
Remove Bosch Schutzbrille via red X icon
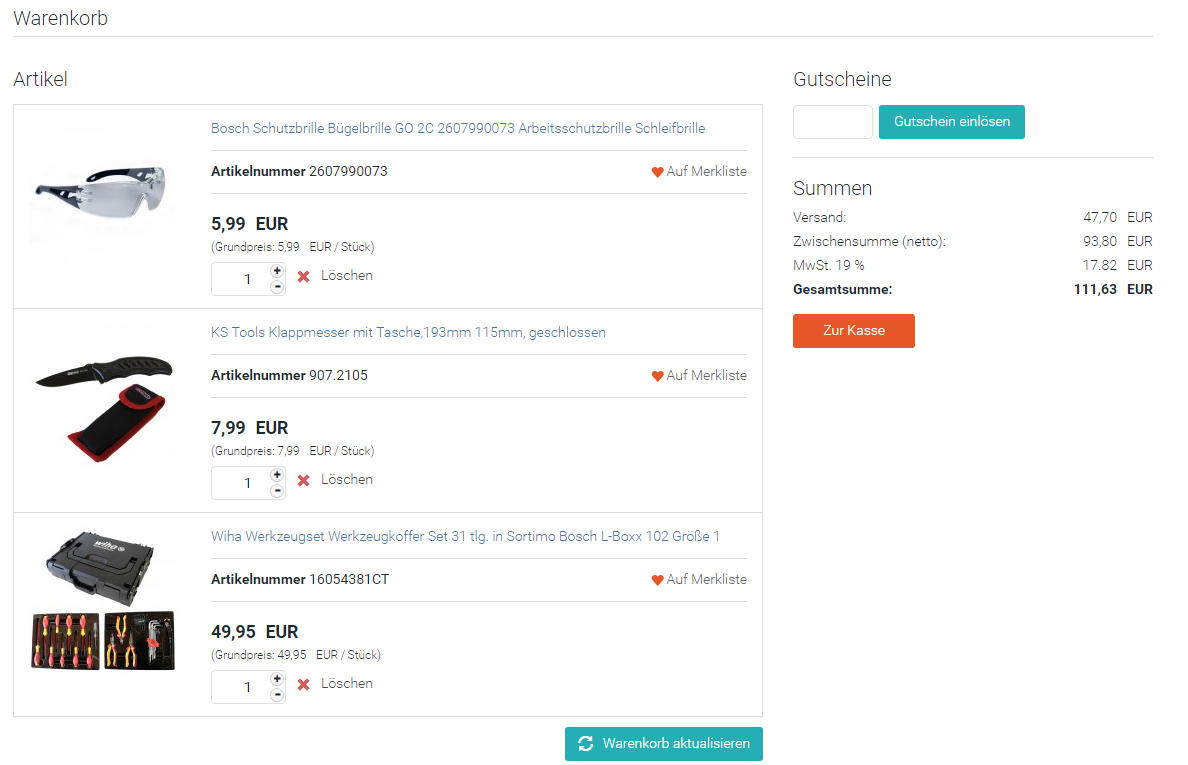point(304,276)
